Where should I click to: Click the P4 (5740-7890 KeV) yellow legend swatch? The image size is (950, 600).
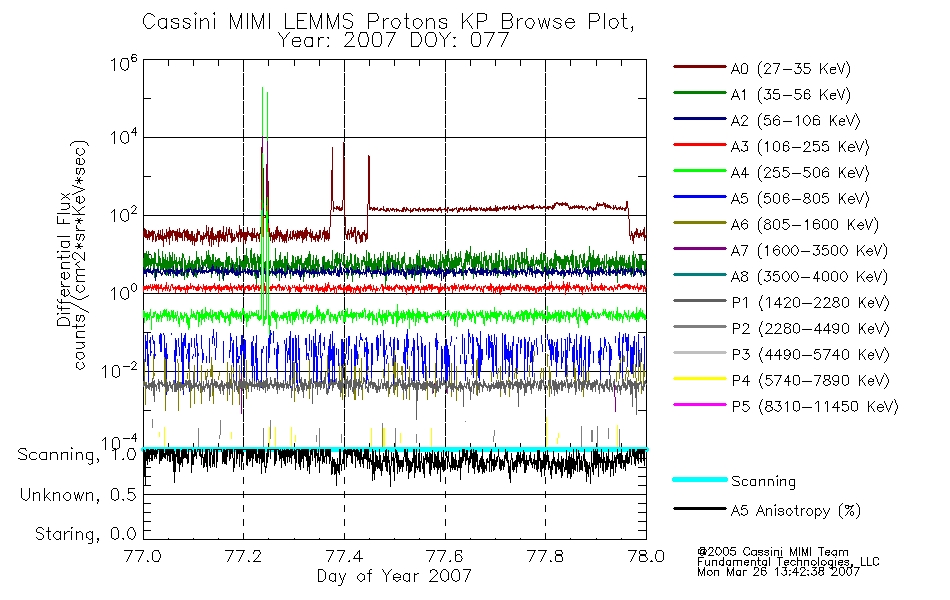(699, 379)
